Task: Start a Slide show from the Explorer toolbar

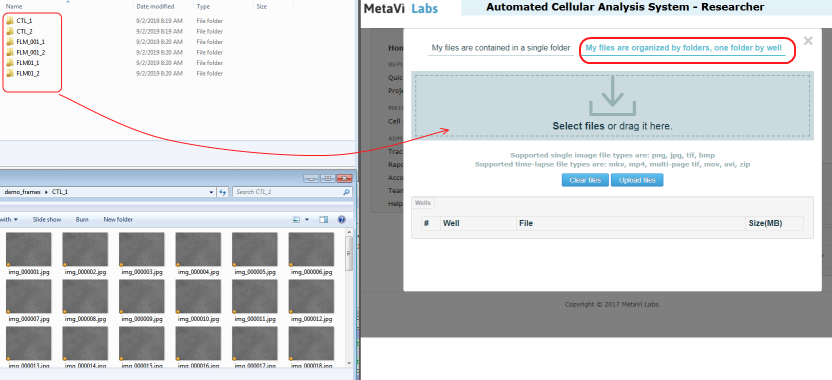Action: pos(47,220)
